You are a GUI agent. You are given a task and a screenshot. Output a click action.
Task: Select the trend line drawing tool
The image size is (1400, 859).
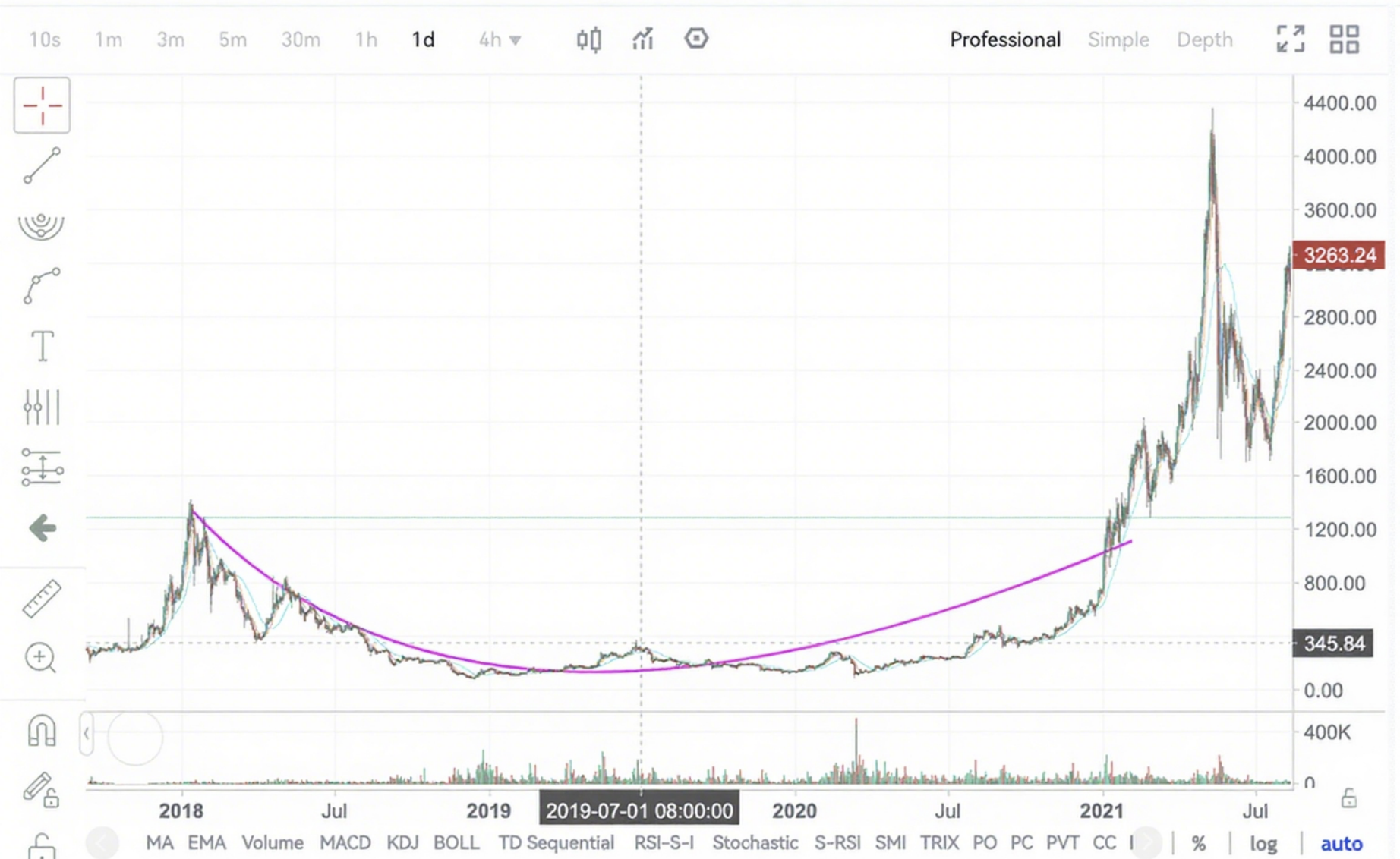[42, 165]
